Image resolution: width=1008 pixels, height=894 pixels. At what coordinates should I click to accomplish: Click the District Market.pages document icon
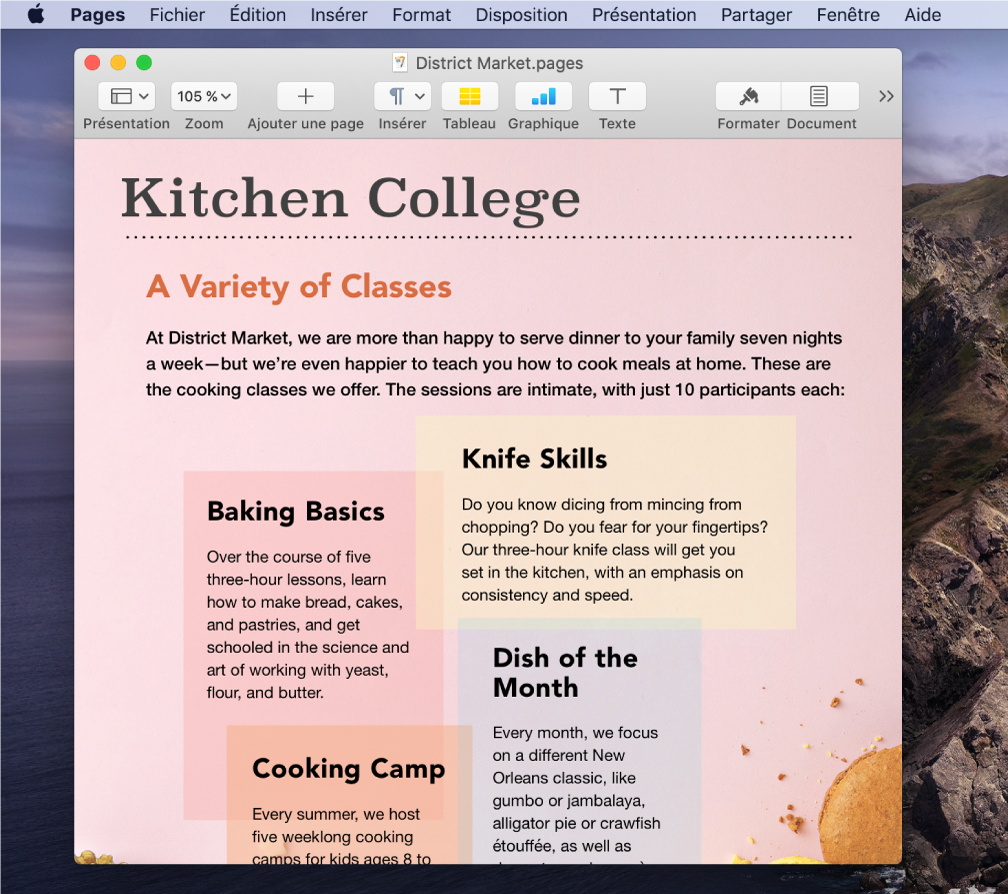[x=400, y=62]
